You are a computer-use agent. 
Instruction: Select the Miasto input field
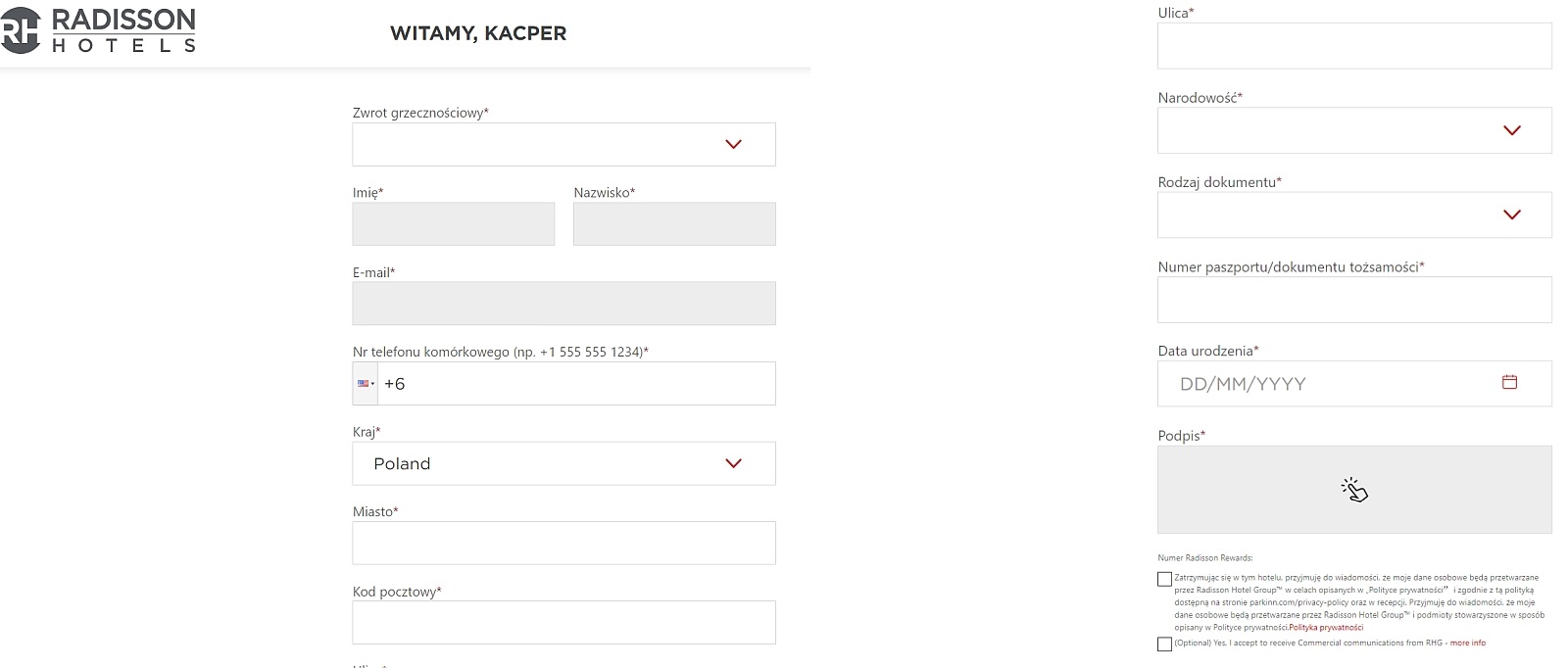click(563, 543)
